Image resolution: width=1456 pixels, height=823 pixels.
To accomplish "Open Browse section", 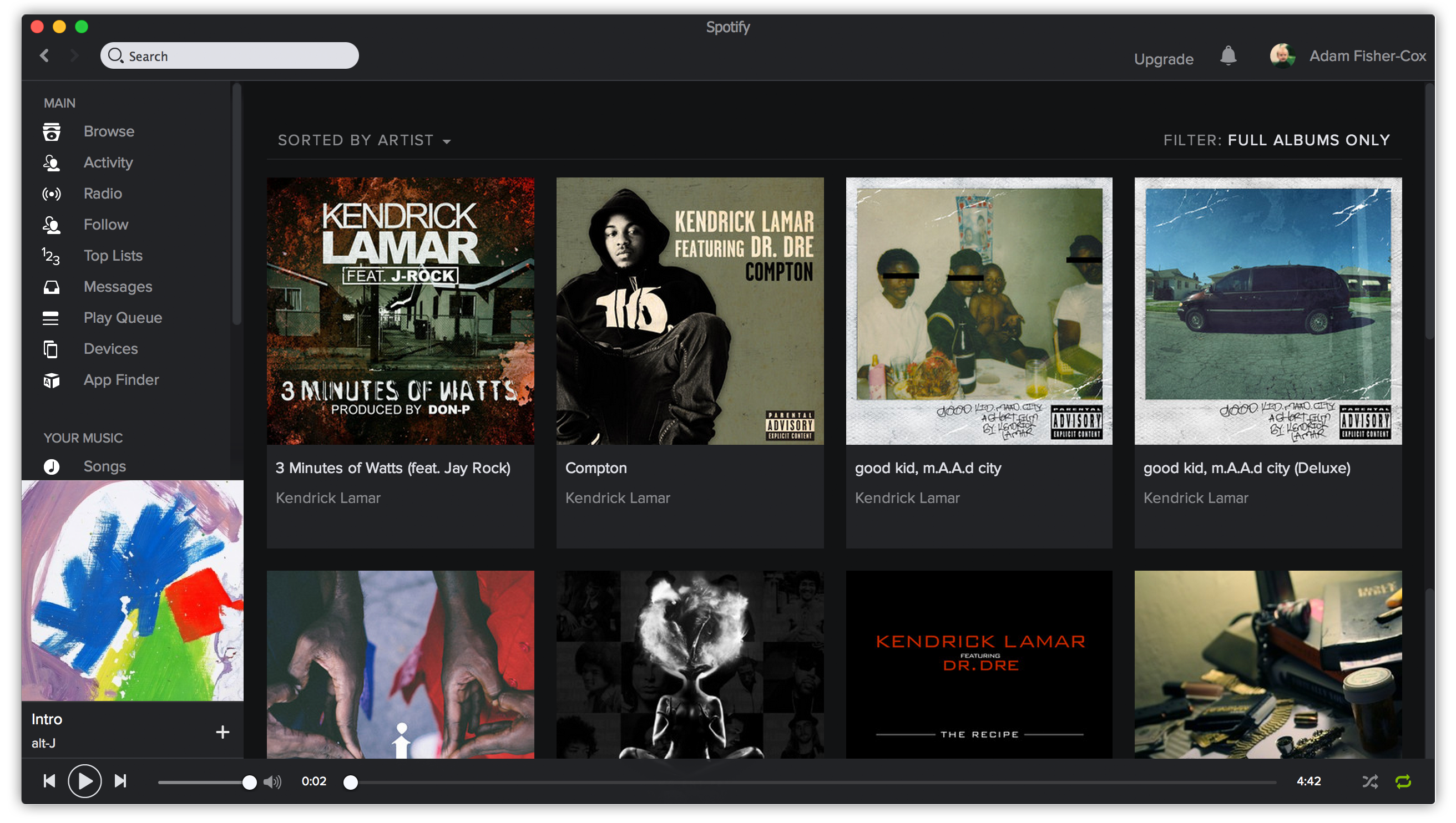I will (109, 131).
